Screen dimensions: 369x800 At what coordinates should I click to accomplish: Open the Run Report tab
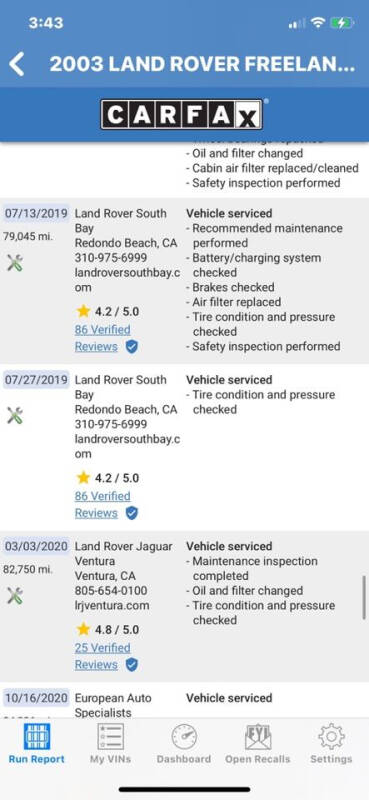(37, 743)
